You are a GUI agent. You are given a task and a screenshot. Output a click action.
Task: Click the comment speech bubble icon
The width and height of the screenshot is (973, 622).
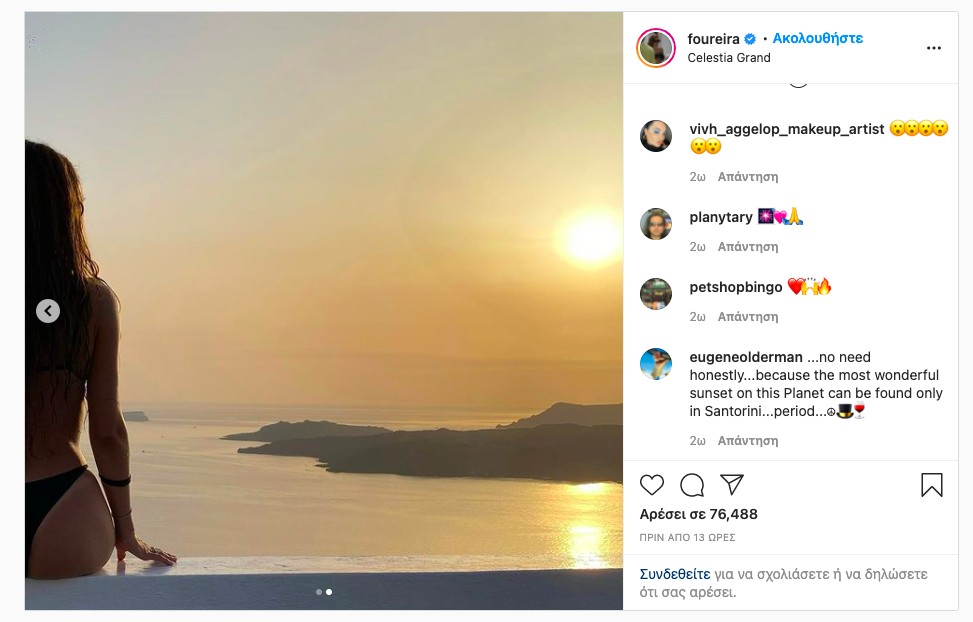[692, 485]
